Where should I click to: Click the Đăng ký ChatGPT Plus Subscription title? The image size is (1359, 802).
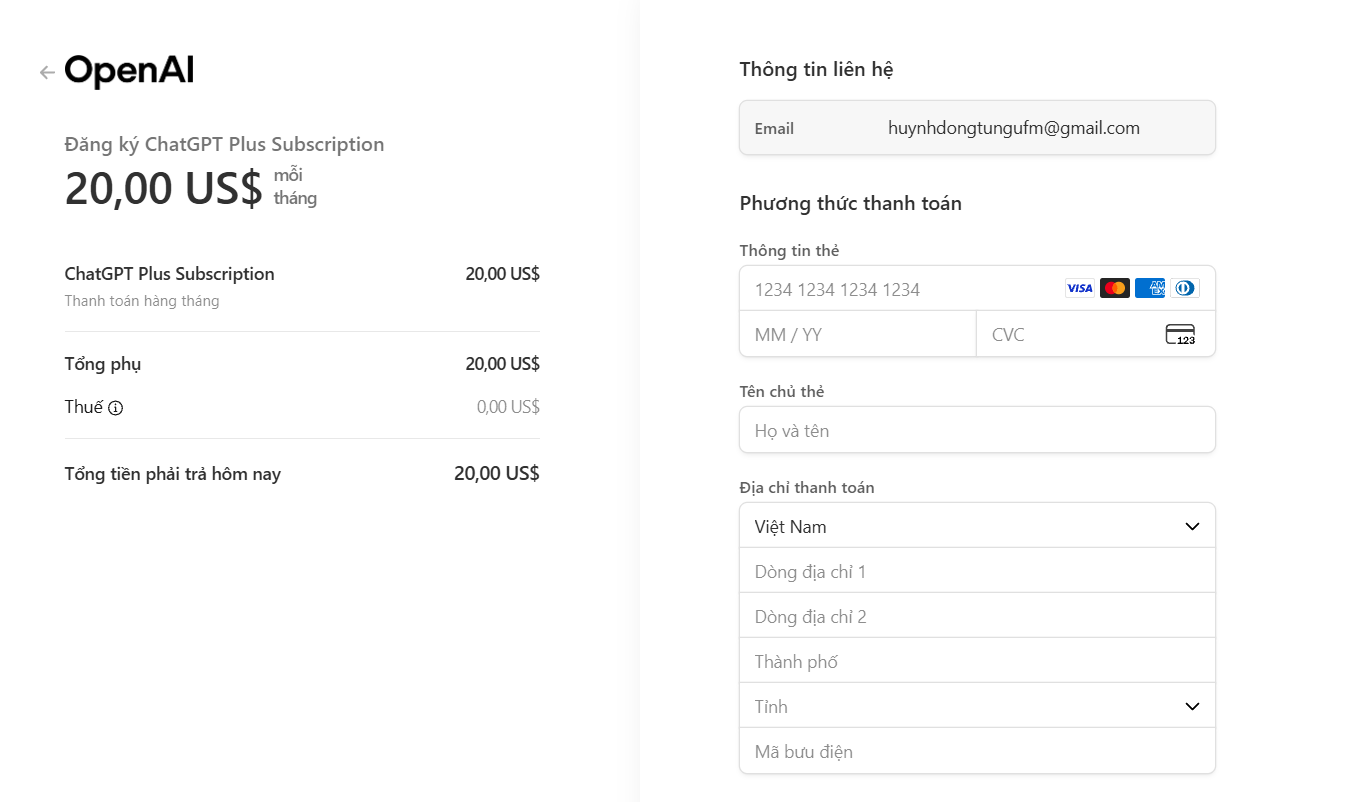point(224,144)
